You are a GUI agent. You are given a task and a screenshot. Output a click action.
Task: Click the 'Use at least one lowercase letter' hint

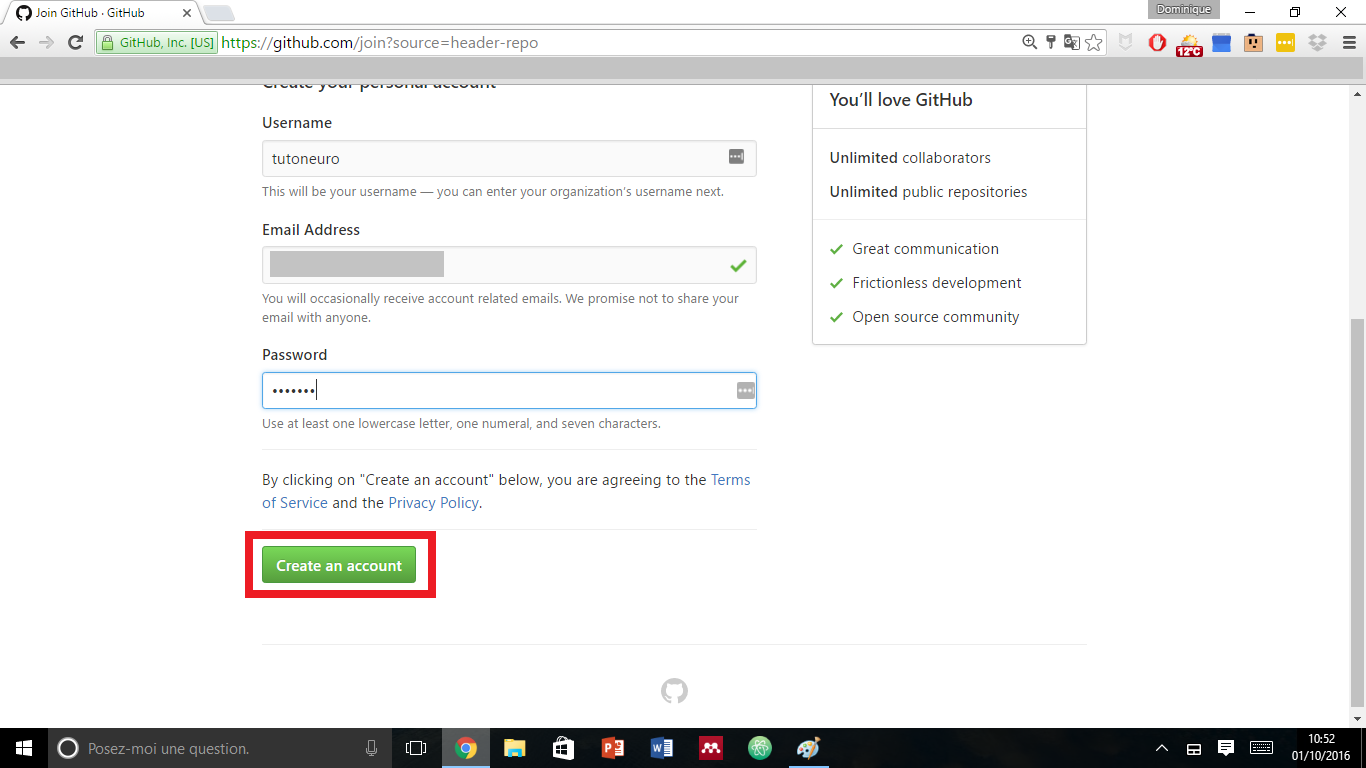click(461, 424)
